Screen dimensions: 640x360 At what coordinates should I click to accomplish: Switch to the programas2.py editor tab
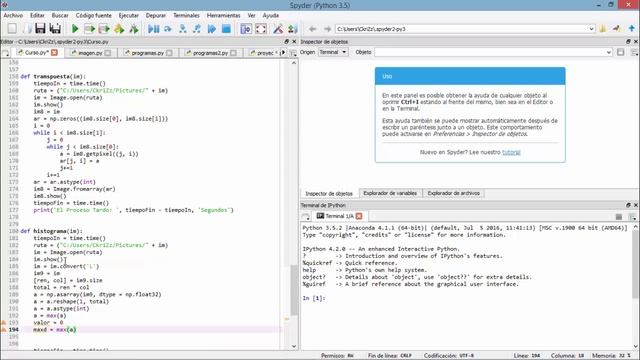click(x=210, y=53)
